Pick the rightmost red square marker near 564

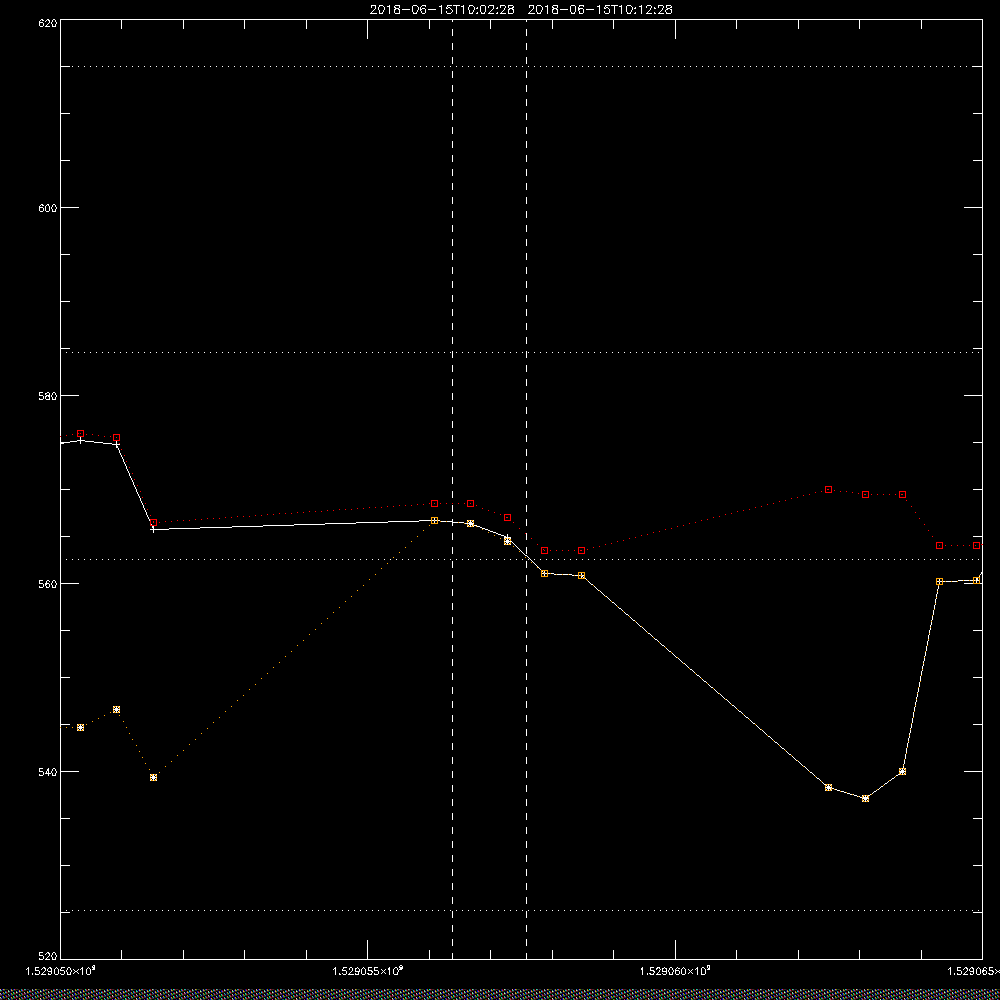click(976, 546)
